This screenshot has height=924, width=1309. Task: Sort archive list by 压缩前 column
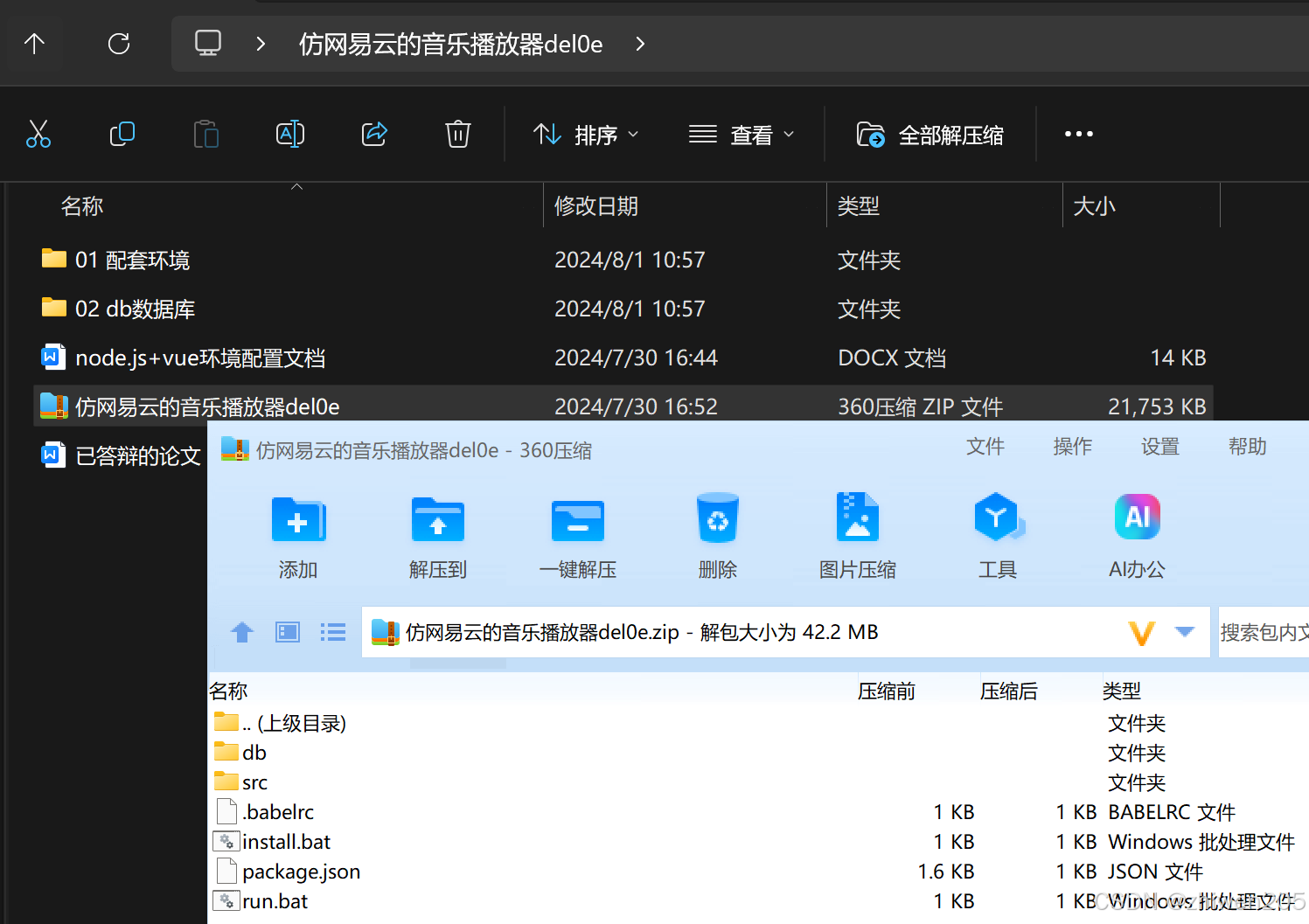pyautogui.click(x=887, y=691)
